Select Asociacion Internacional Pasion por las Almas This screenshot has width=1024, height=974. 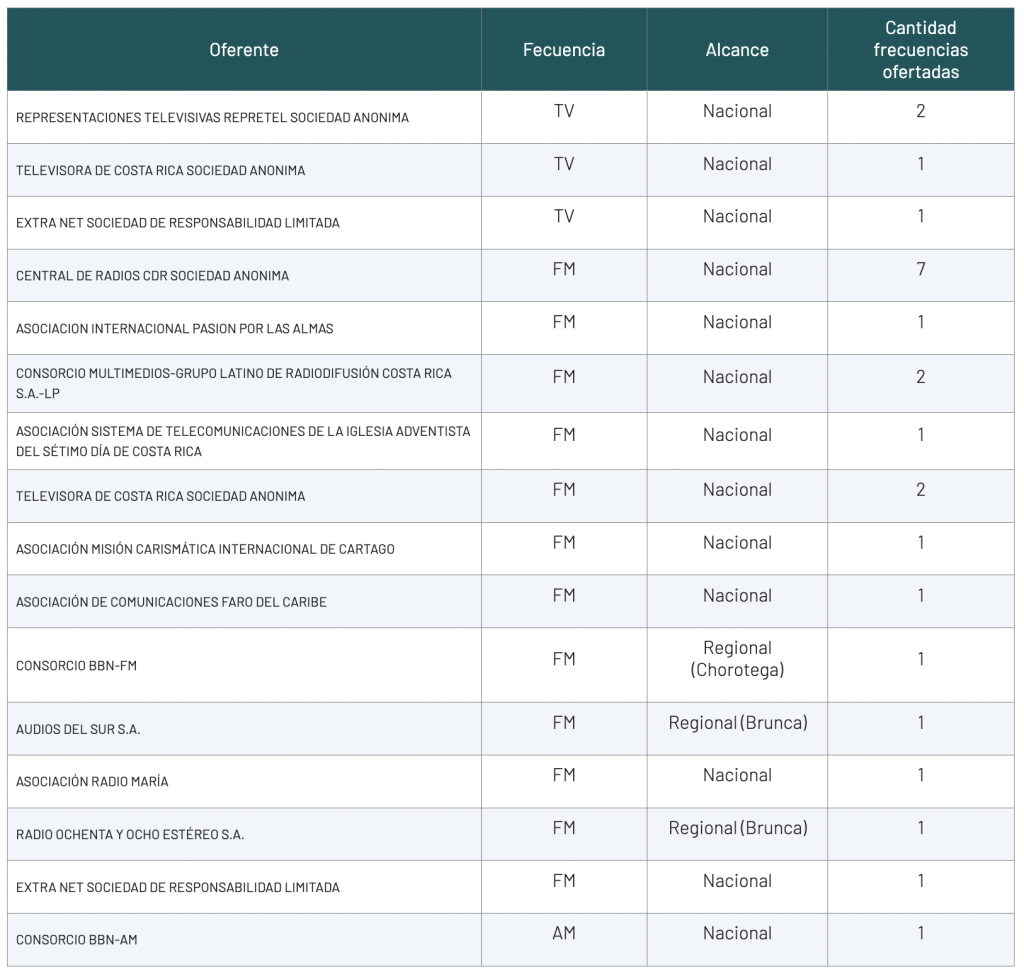click(174, 329)
